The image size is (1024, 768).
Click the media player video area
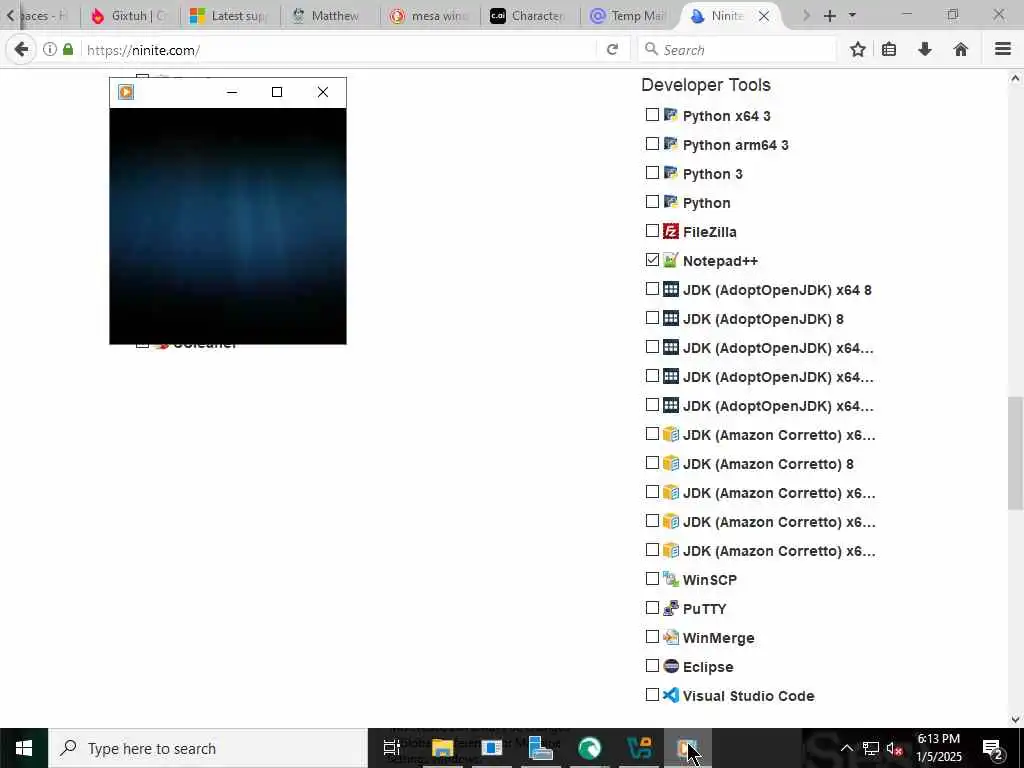click(x=228, y=226)
